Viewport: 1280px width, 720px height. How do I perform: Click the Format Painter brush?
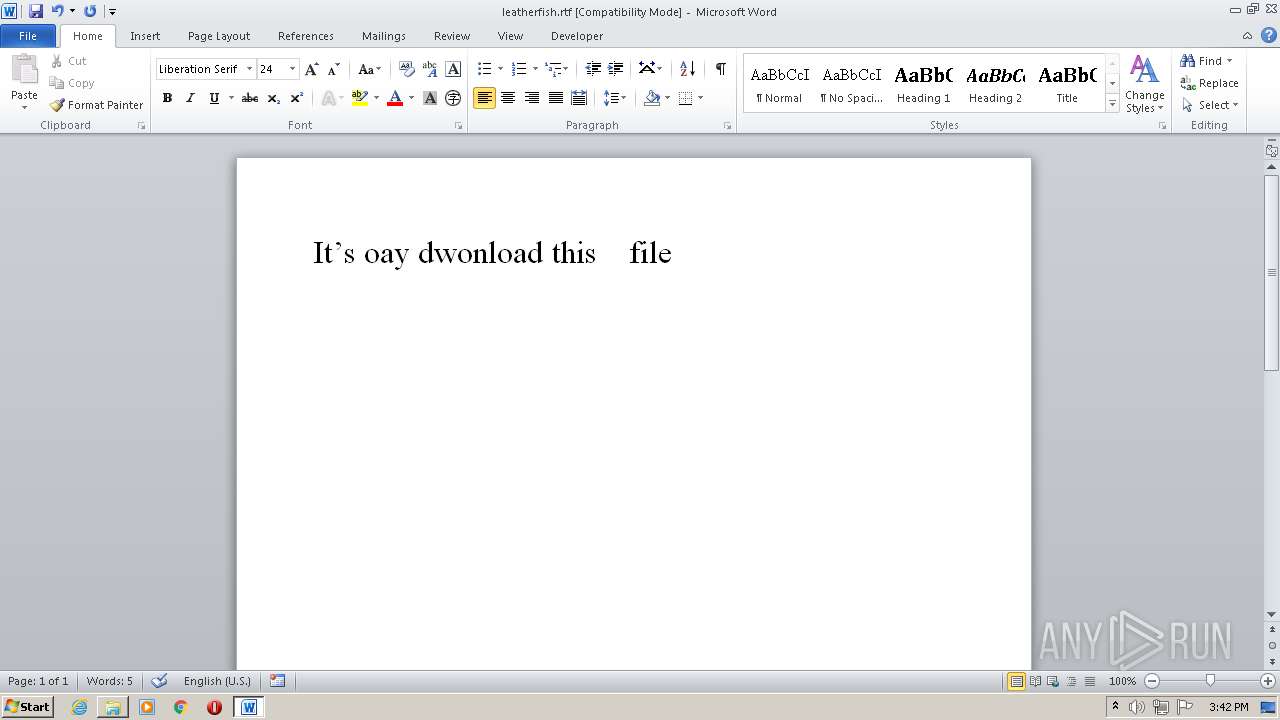[x=96, y=105]
